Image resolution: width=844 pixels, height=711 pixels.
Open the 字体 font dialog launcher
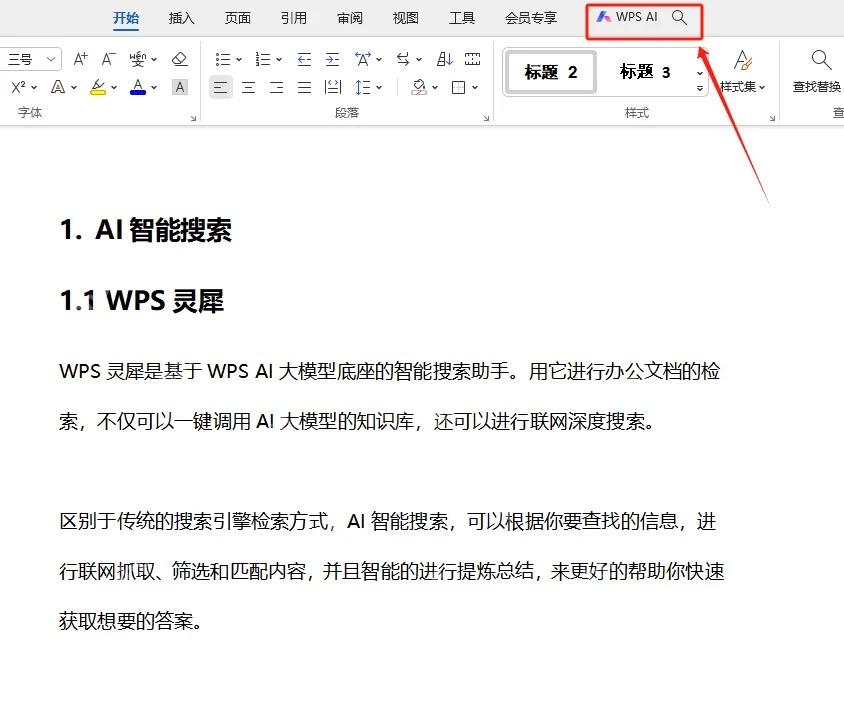(x=193, y=118)
